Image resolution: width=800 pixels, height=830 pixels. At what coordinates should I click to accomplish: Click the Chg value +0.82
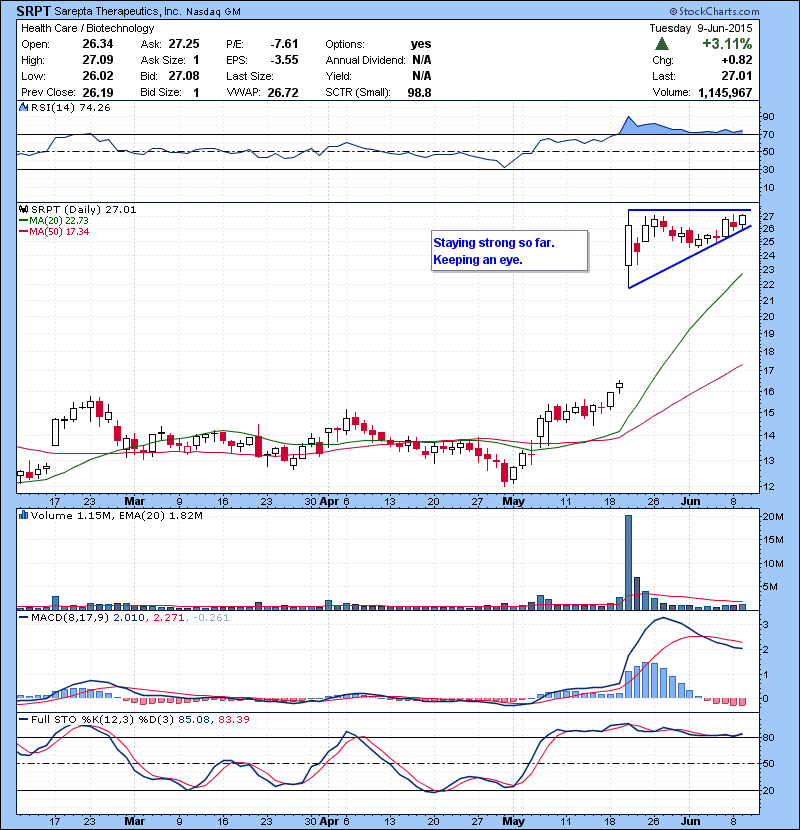(737, 60)
